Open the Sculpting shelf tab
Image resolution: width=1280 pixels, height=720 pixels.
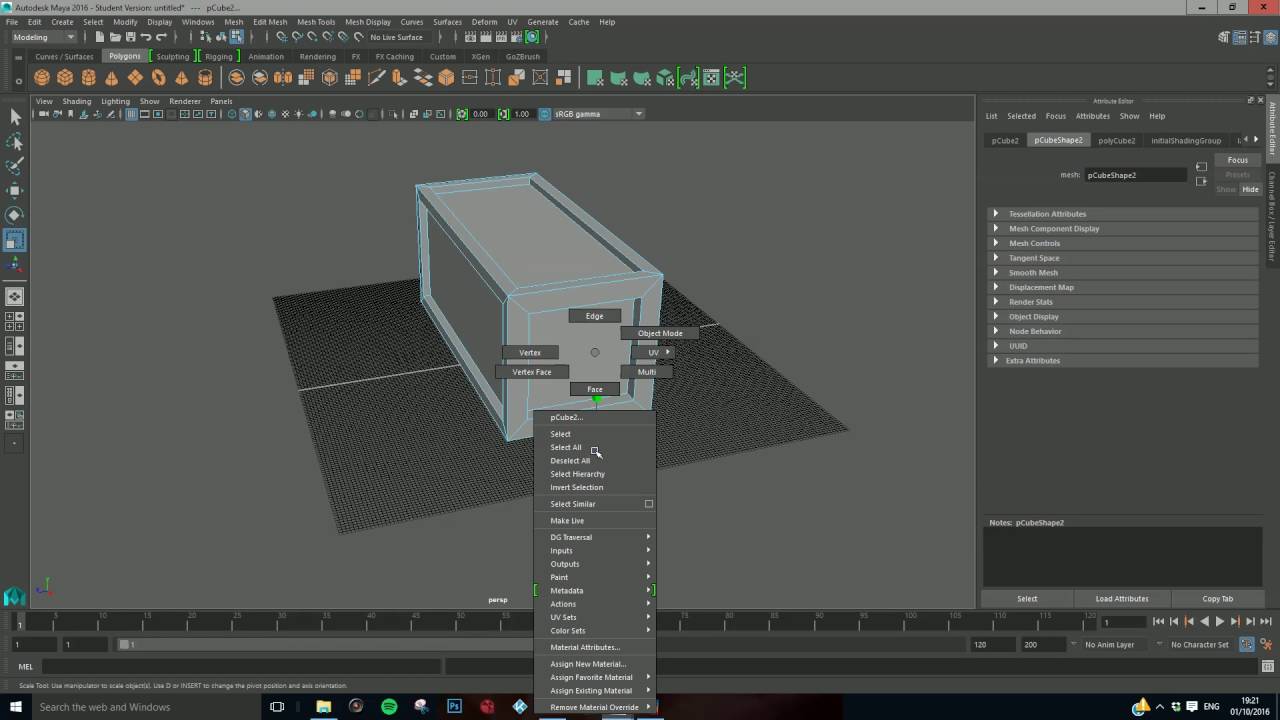[172, 57]
